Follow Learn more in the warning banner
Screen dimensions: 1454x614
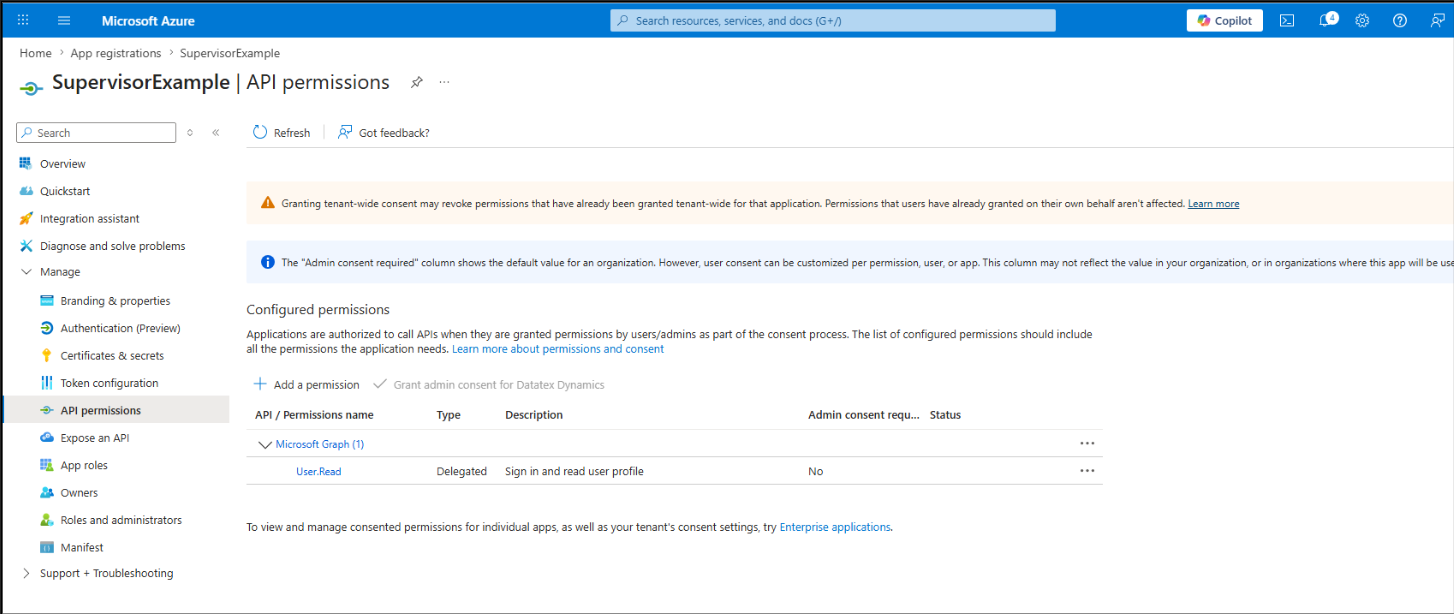pyautogui.click(x=1213, y=204)
